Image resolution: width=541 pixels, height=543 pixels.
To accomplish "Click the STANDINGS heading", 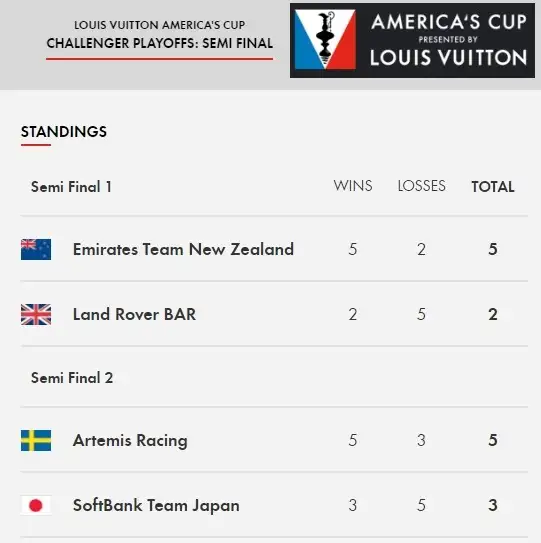I will tap(64, 132).
